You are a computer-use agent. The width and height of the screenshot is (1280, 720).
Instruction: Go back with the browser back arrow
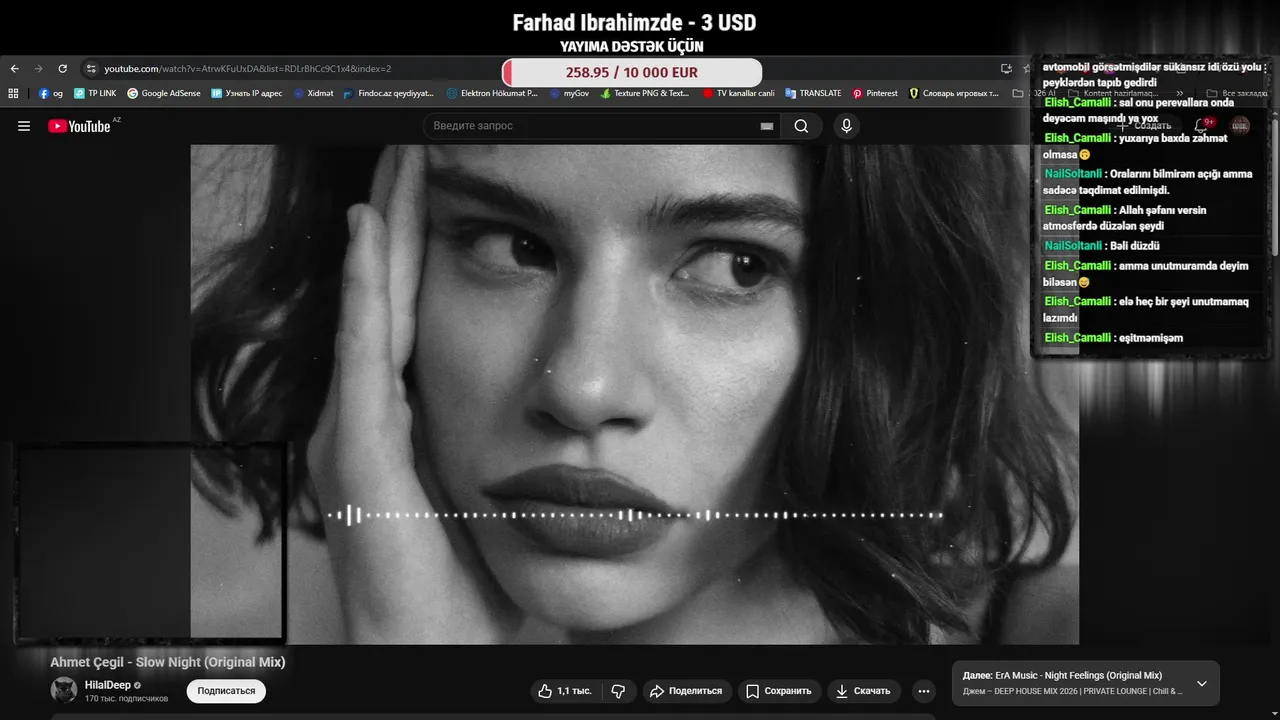point(14,69)
